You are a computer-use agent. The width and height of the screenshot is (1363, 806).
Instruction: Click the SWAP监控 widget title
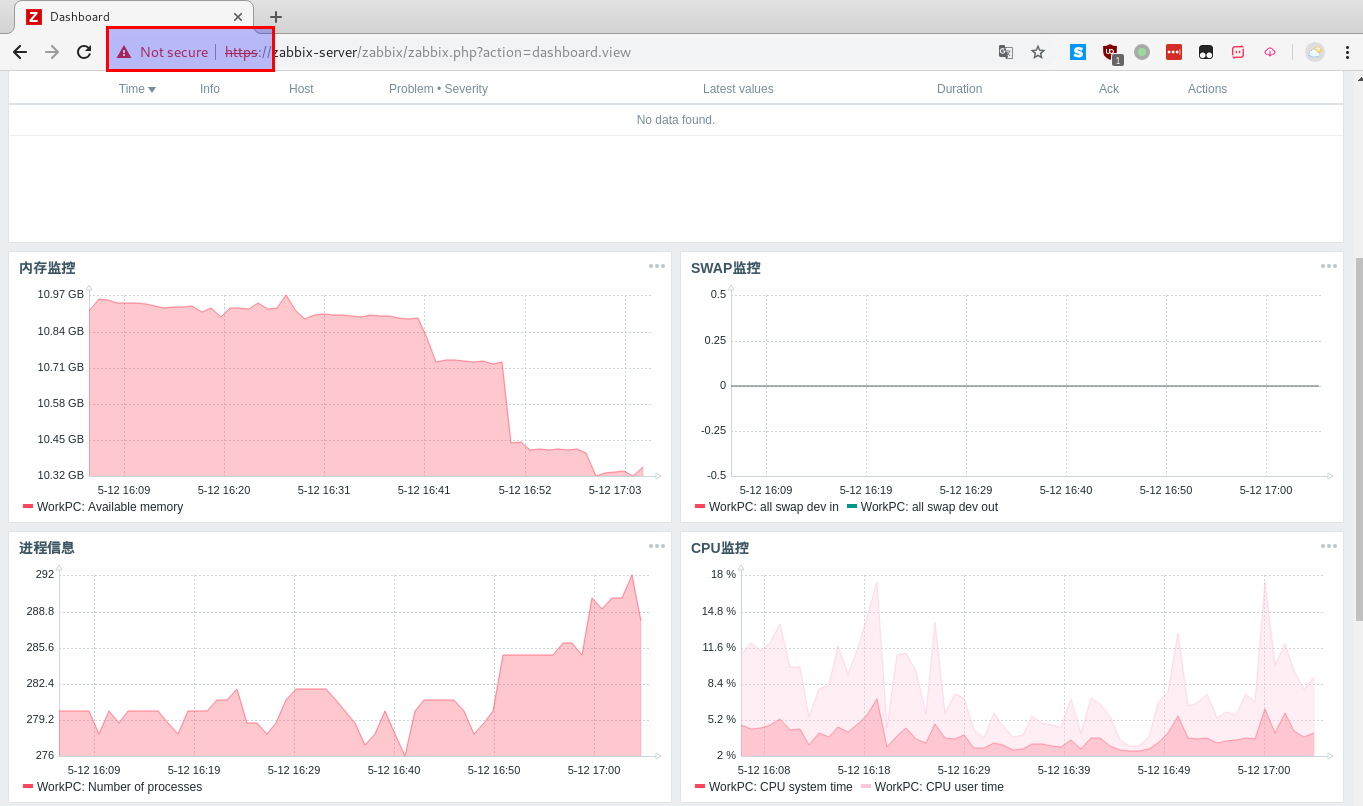coord(726,268)
